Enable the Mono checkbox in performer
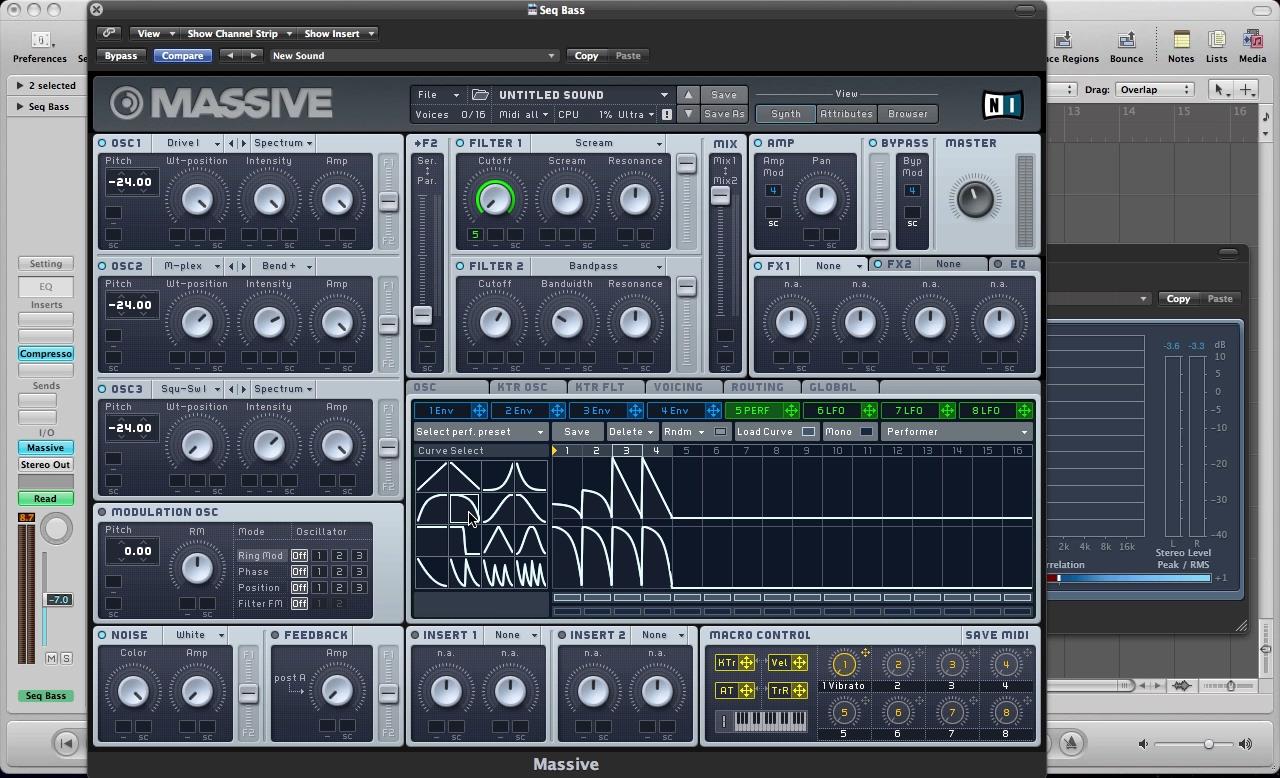The image size is (1280, 778). point(866,432)
